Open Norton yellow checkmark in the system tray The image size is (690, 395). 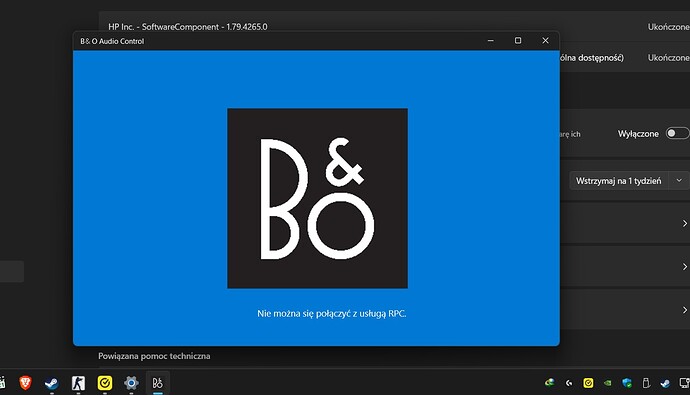[588, 383]
